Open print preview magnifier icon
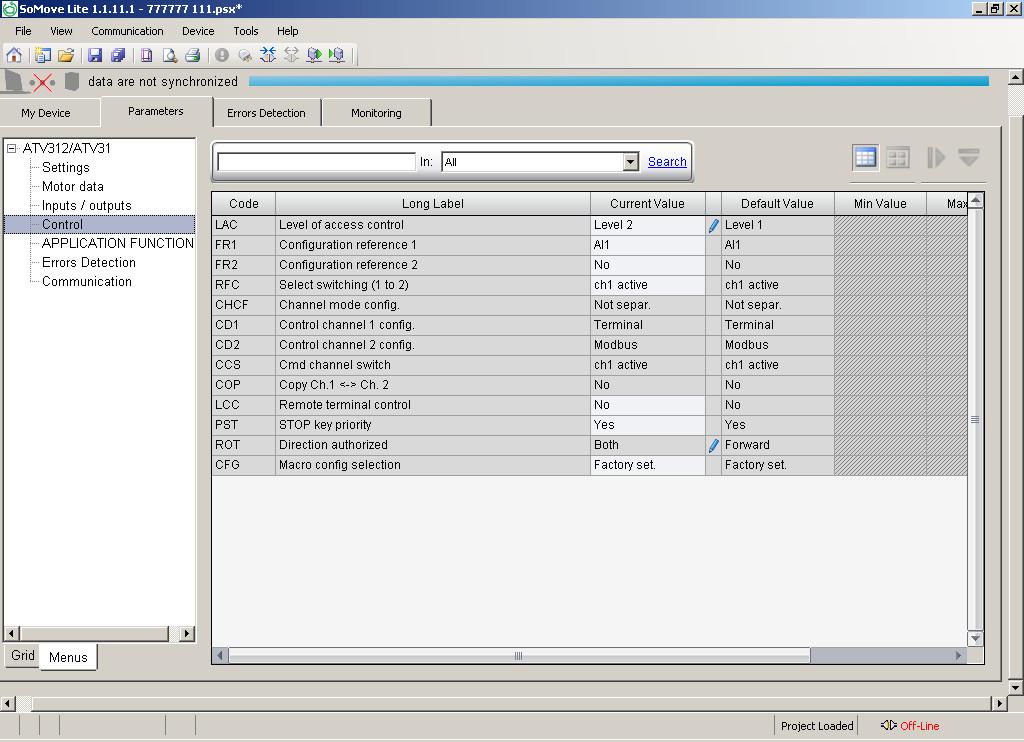This screenshot has width=1024, height=742. pos(170,55)
